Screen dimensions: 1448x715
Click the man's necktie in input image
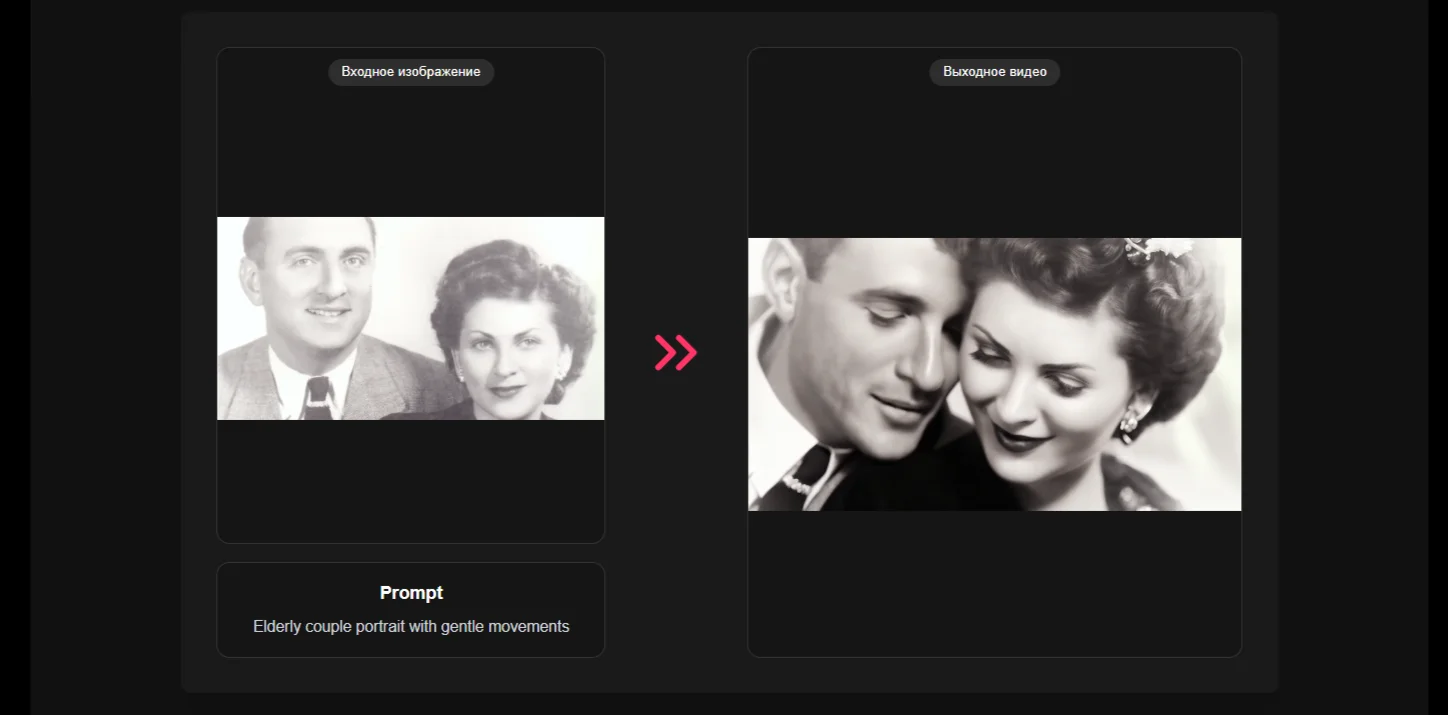point(319,398)
